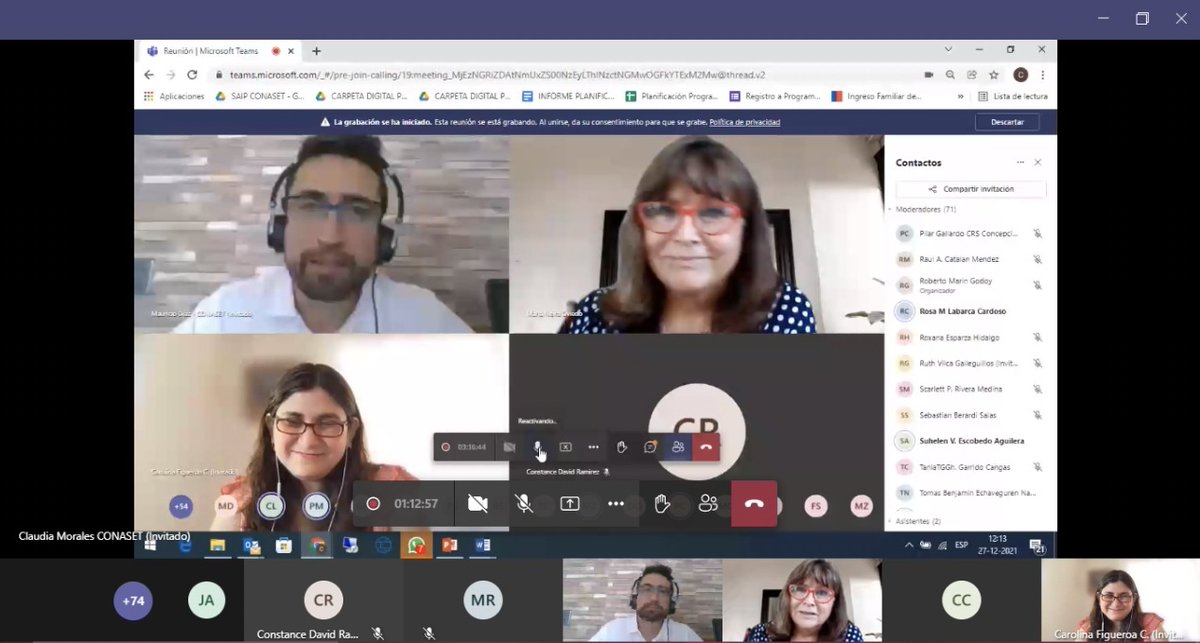Select participant Sebastian Berardi Salas
This screenshot has width=1200, height=643.
point(969,415)
